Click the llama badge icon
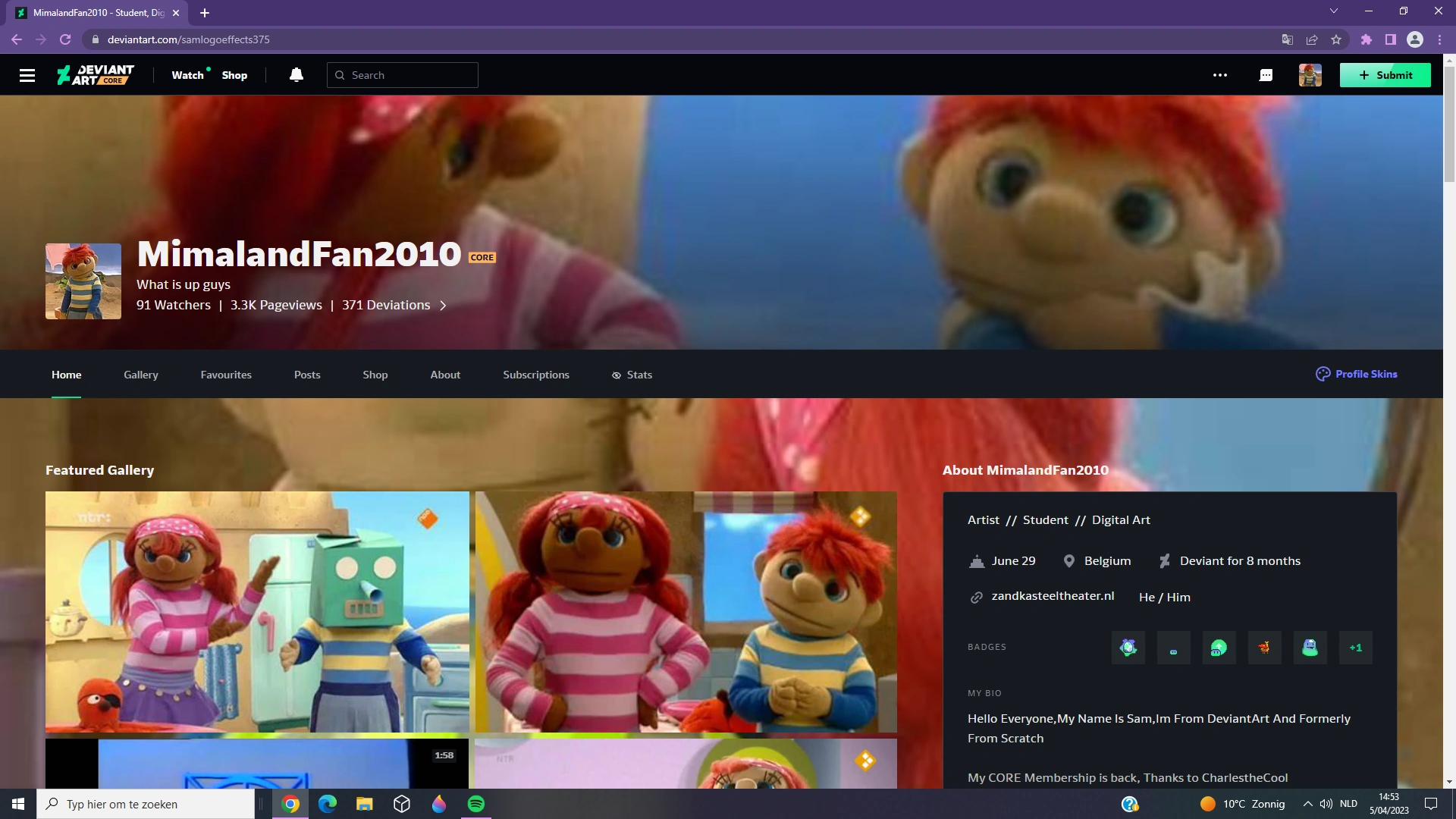This screenshot has height=819, width=1456. pyautogui.click(x=1264, y=647)
